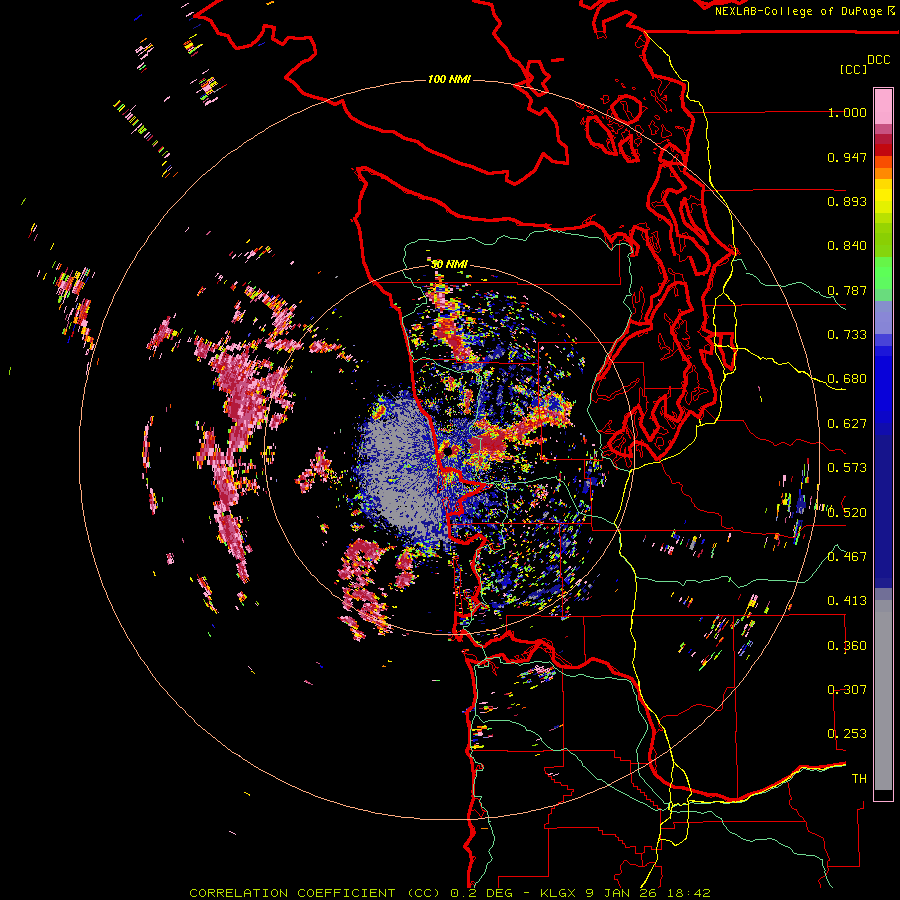Click the black radar site dot at center
The height and width of the screenshot is (900, 900).
(448, 452)
